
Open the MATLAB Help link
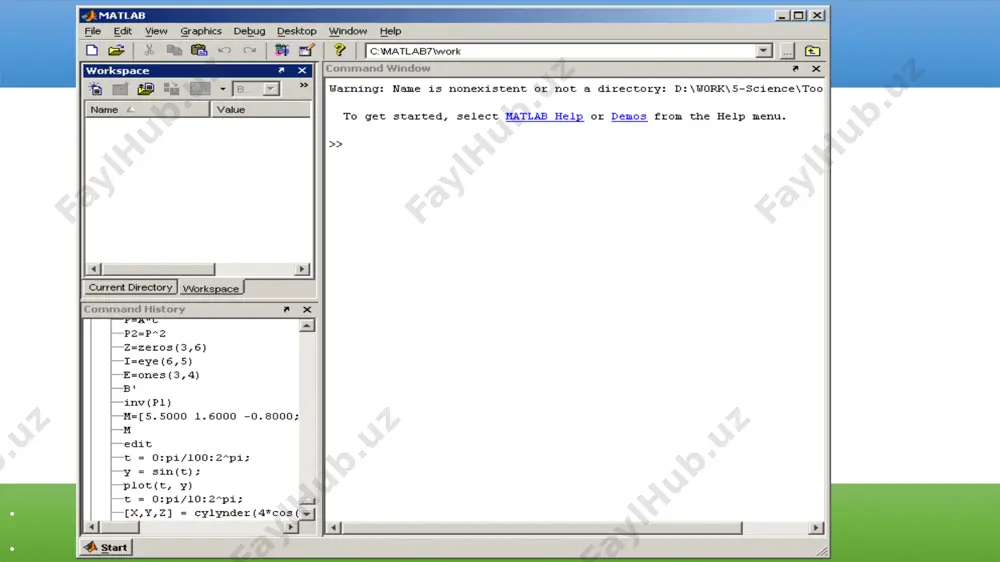tap(544, 117)
